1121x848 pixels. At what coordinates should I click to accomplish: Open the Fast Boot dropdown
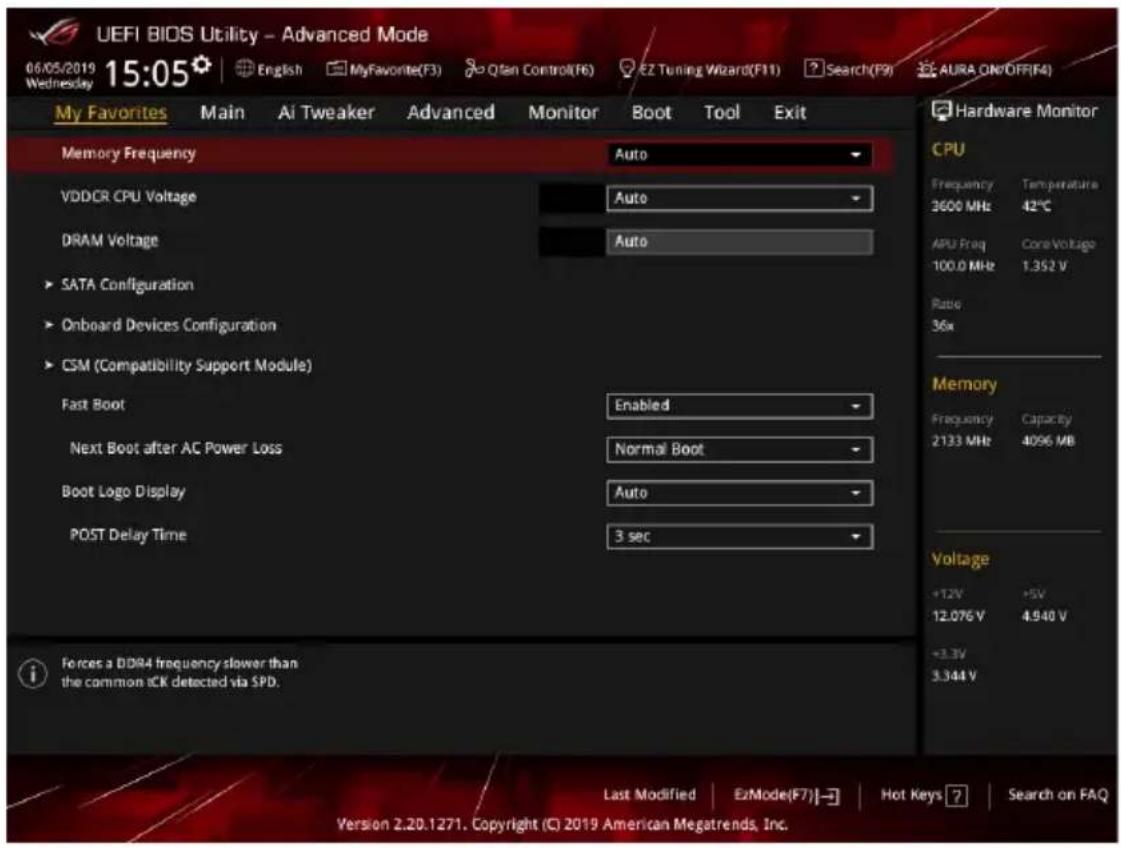(739, 406)
